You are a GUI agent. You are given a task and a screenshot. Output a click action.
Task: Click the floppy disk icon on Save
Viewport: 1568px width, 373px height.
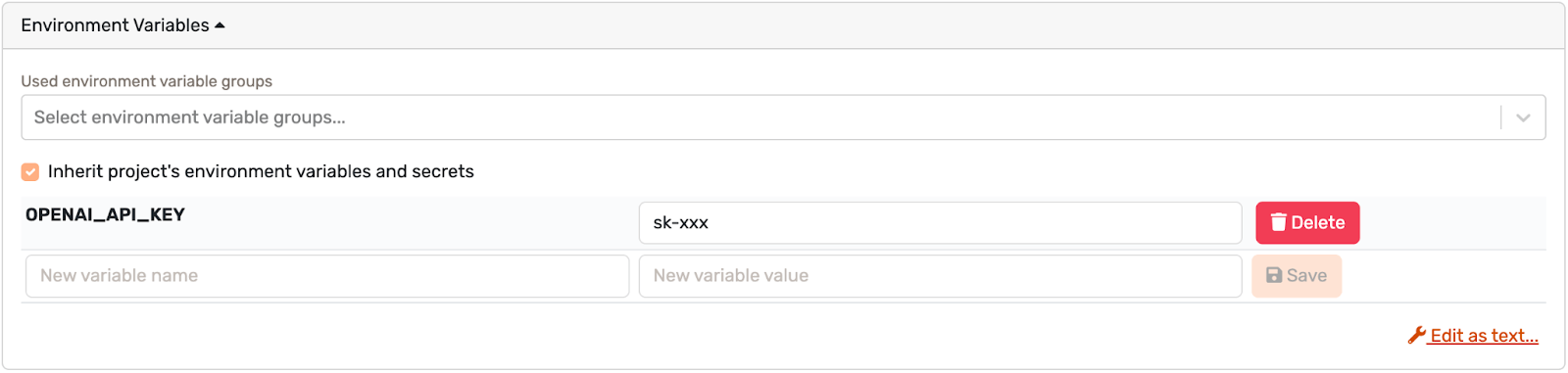(x=1274, y=275)
